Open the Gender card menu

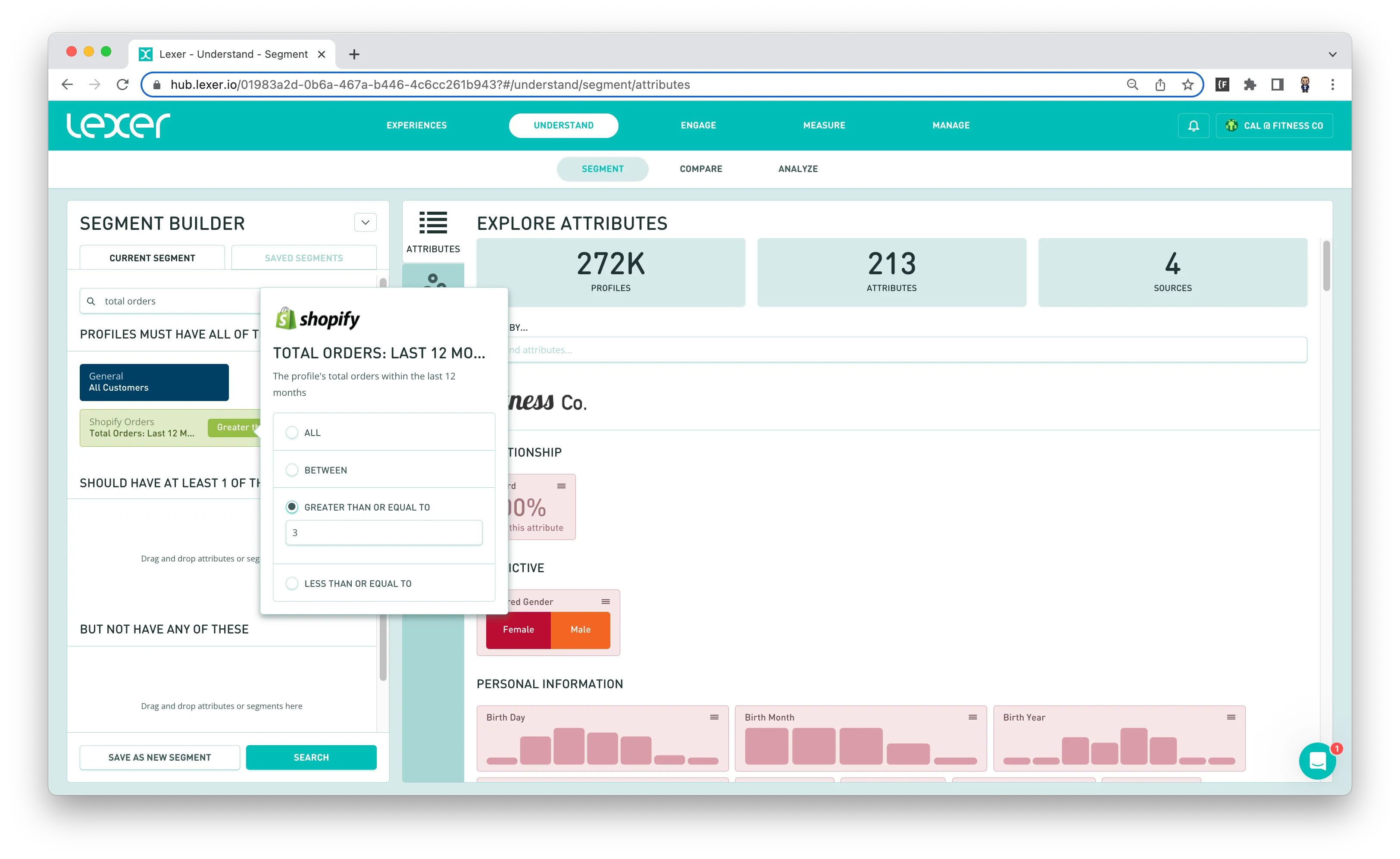point(606,602)
